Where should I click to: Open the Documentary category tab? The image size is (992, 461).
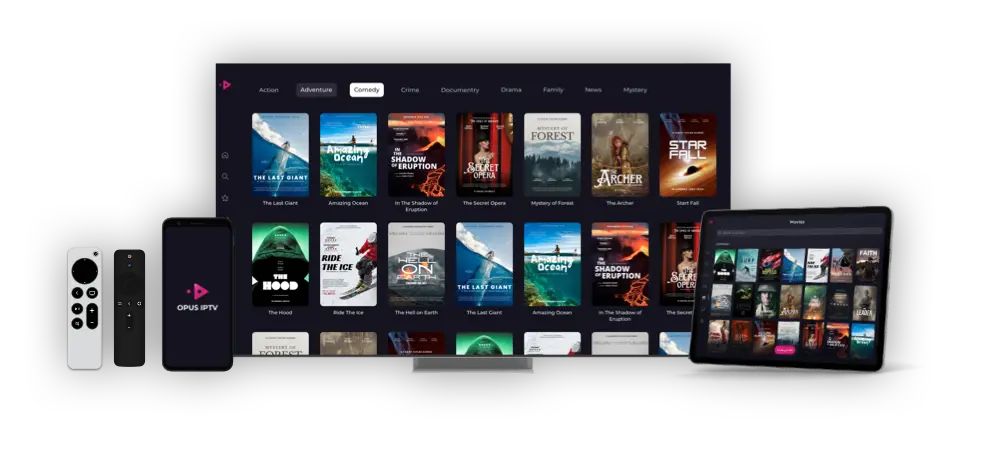click(x=460, y=90)
